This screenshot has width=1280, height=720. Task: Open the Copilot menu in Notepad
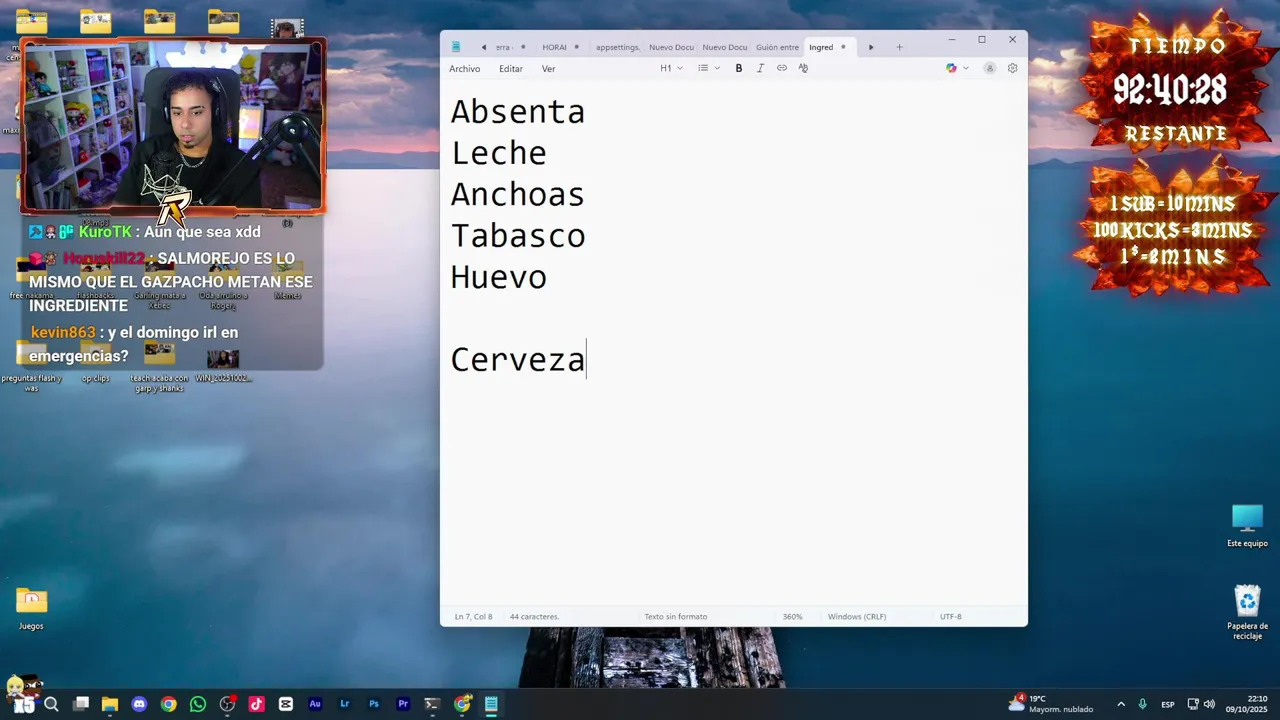click(957, 68)
